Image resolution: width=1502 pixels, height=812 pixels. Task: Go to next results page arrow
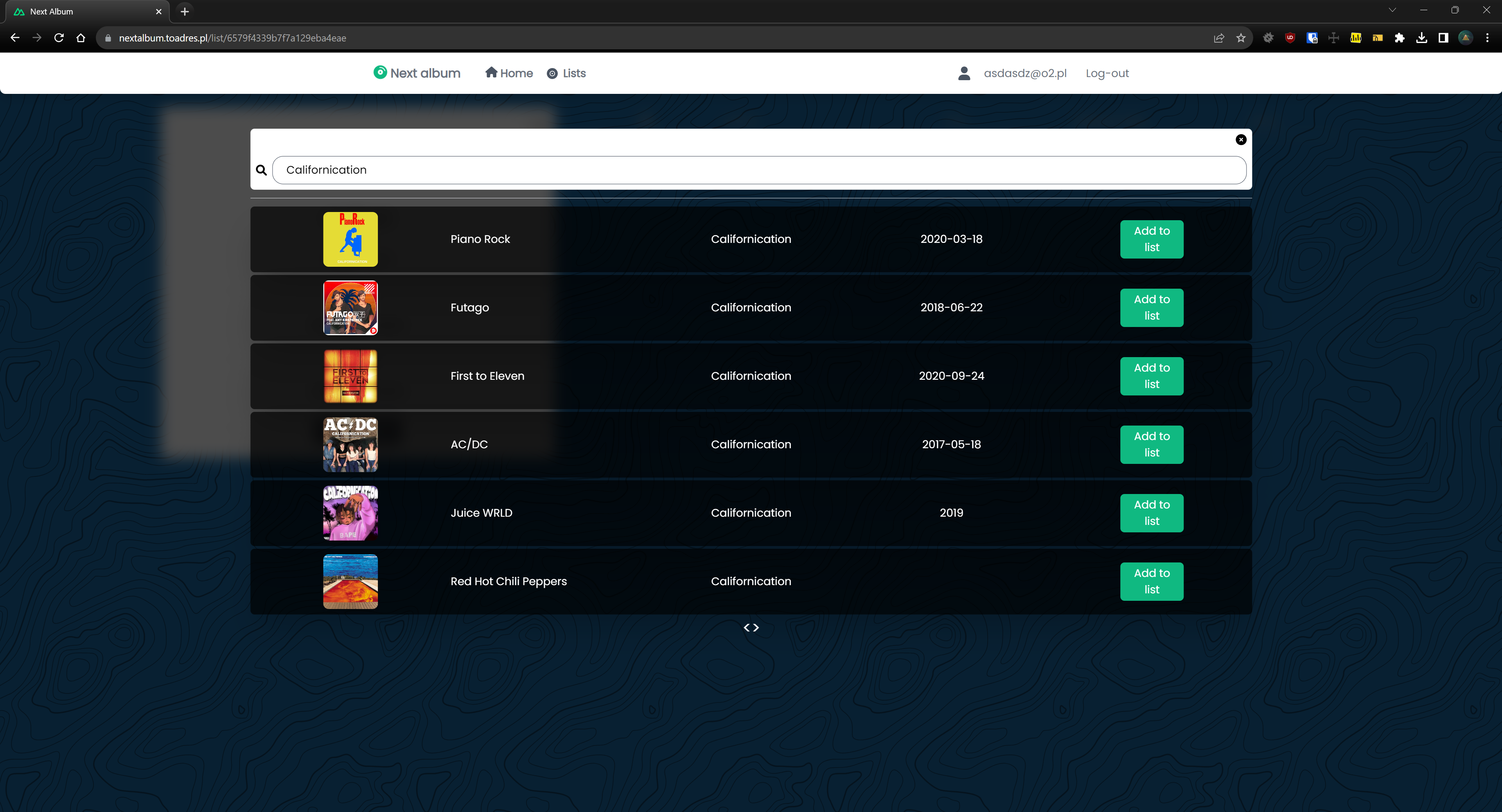(756, 628)
